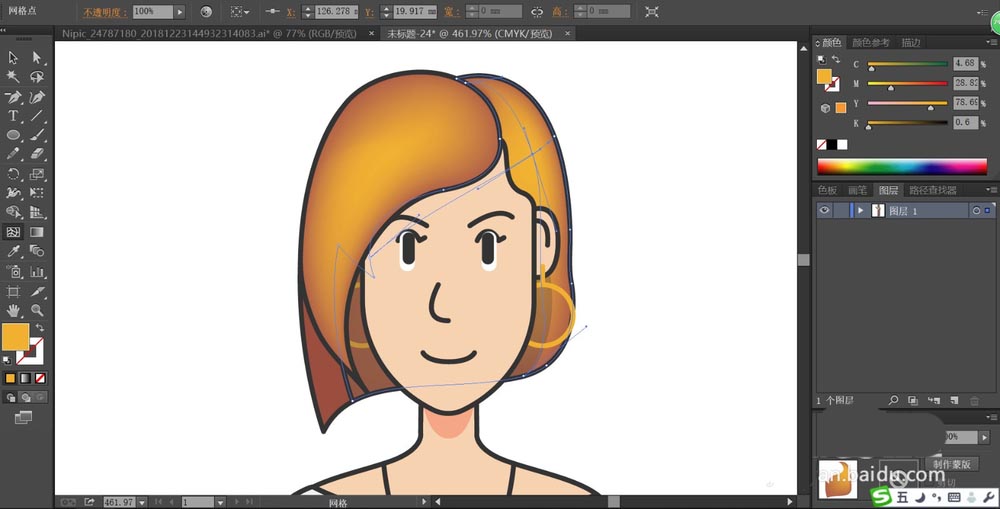This screenshot has height=509, width=1000.
Task: Toggle the width-height constrain link icon
Action: pyautogui.click(x=537, y=12)
